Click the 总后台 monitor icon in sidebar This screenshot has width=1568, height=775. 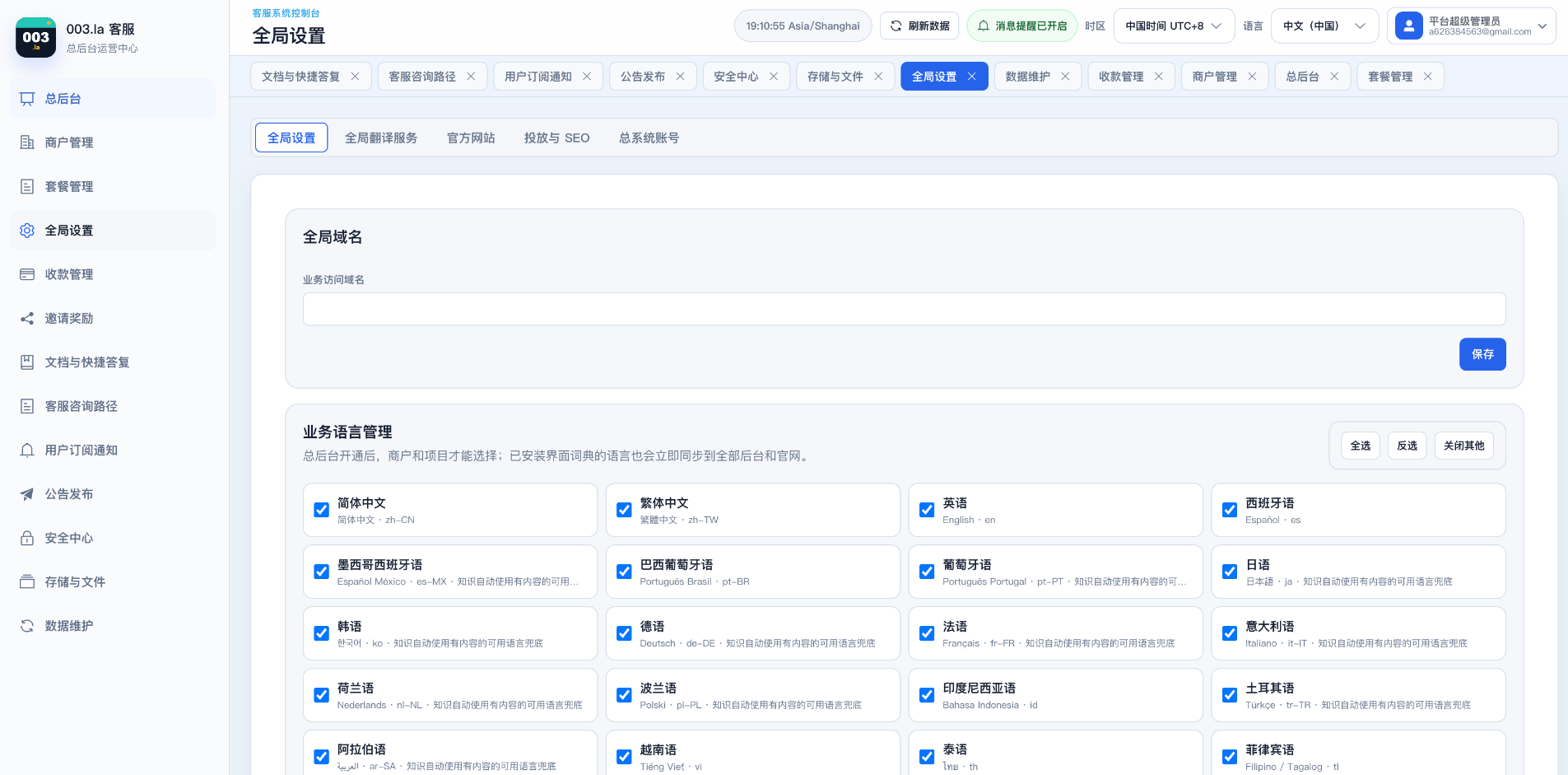click(x=27, y=99)
